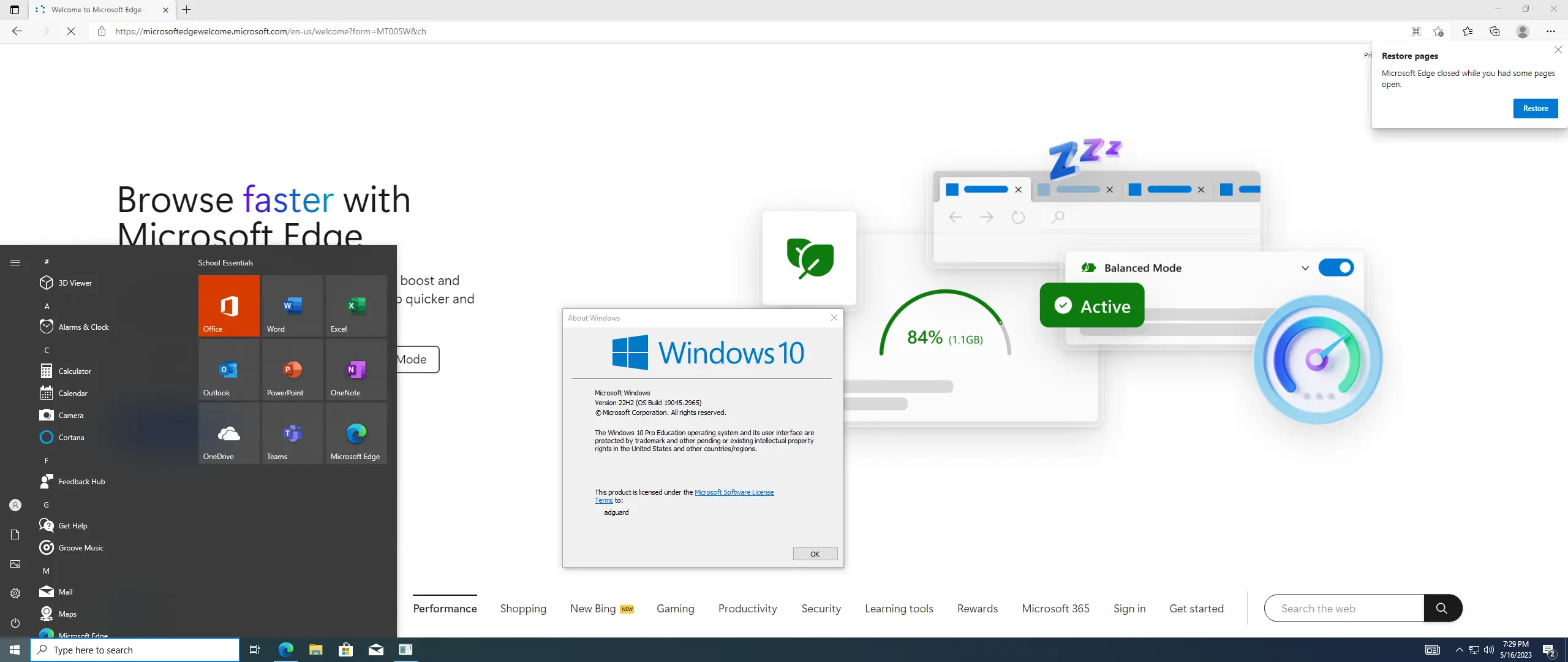The width and height of the screenshot is (1568, 662).
Task: Open 3D Viewer from app list
Action: pos(75,283)
